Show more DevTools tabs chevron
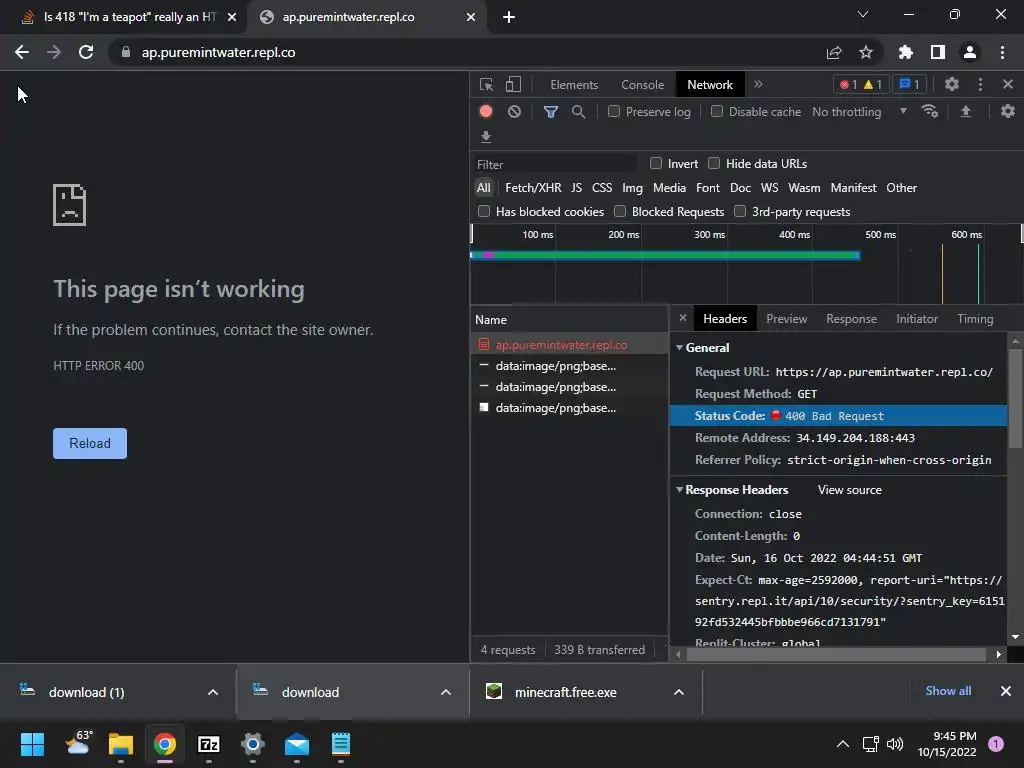Viewport: 1024px width, 768px height. (758, 84)
